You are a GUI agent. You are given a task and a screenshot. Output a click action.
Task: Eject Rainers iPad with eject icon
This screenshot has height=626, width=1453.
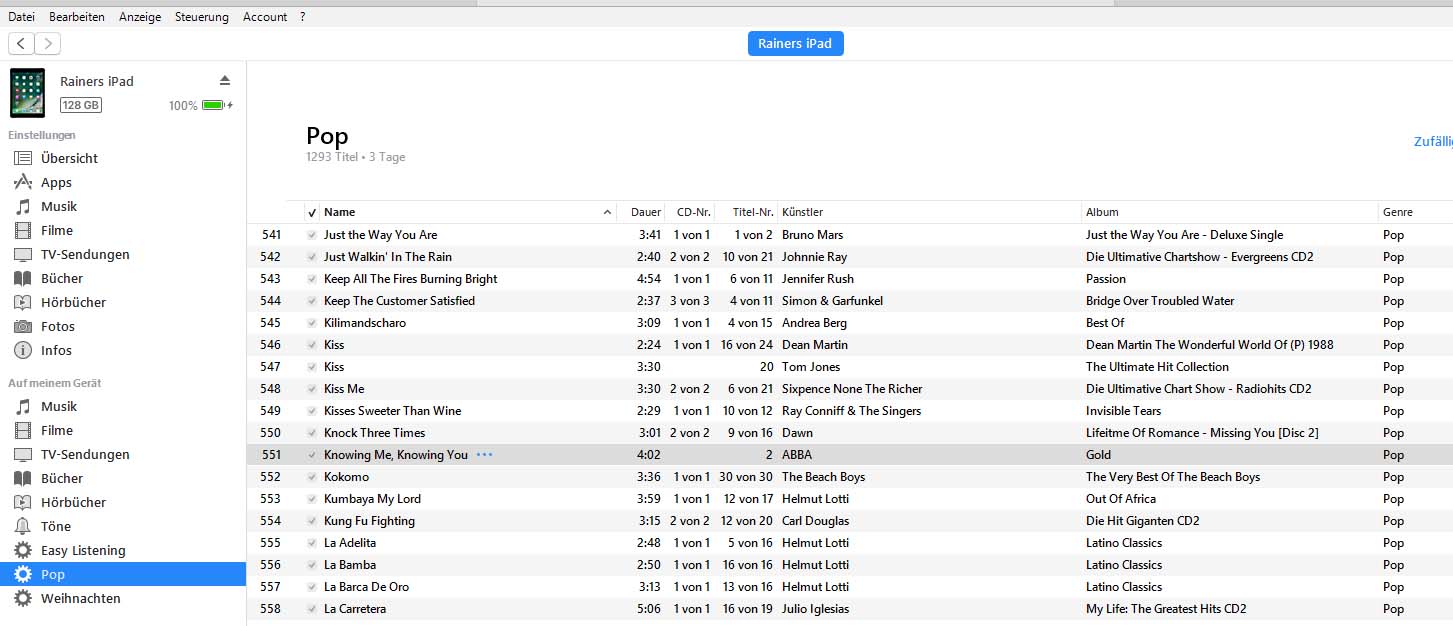(x=225, y=80)
